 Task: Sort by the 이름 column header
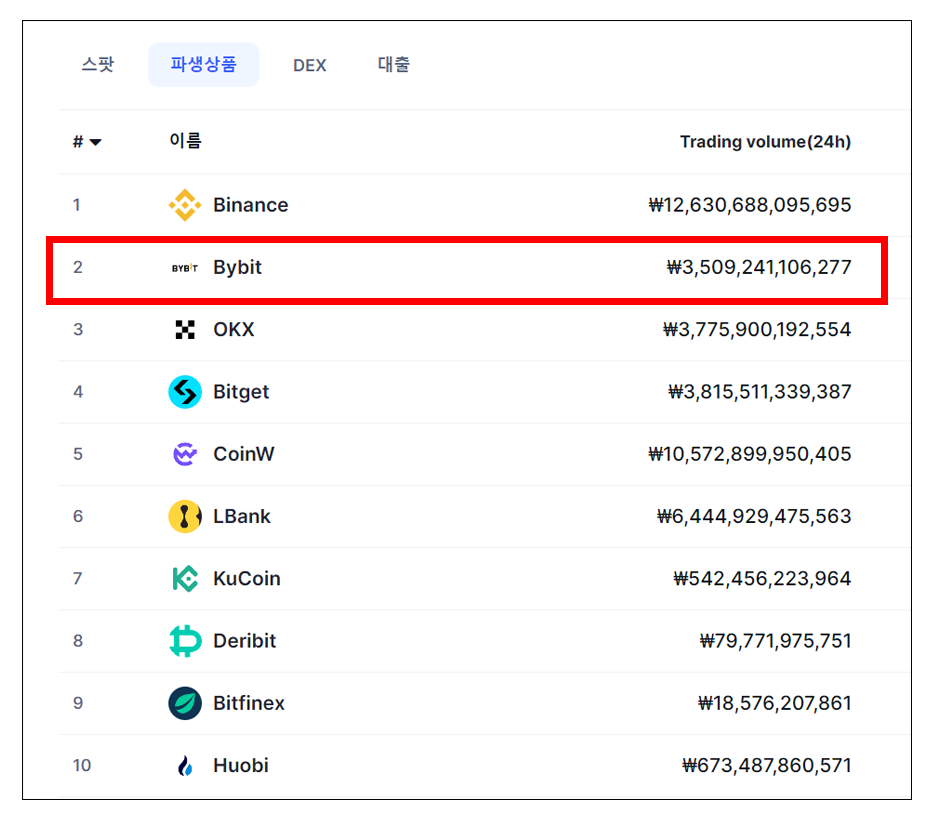coord(186,141)
